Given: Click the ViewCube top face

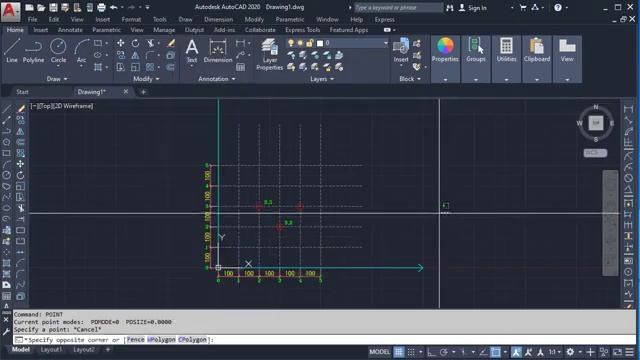Looking at the screenshot, I should point(596,123).
